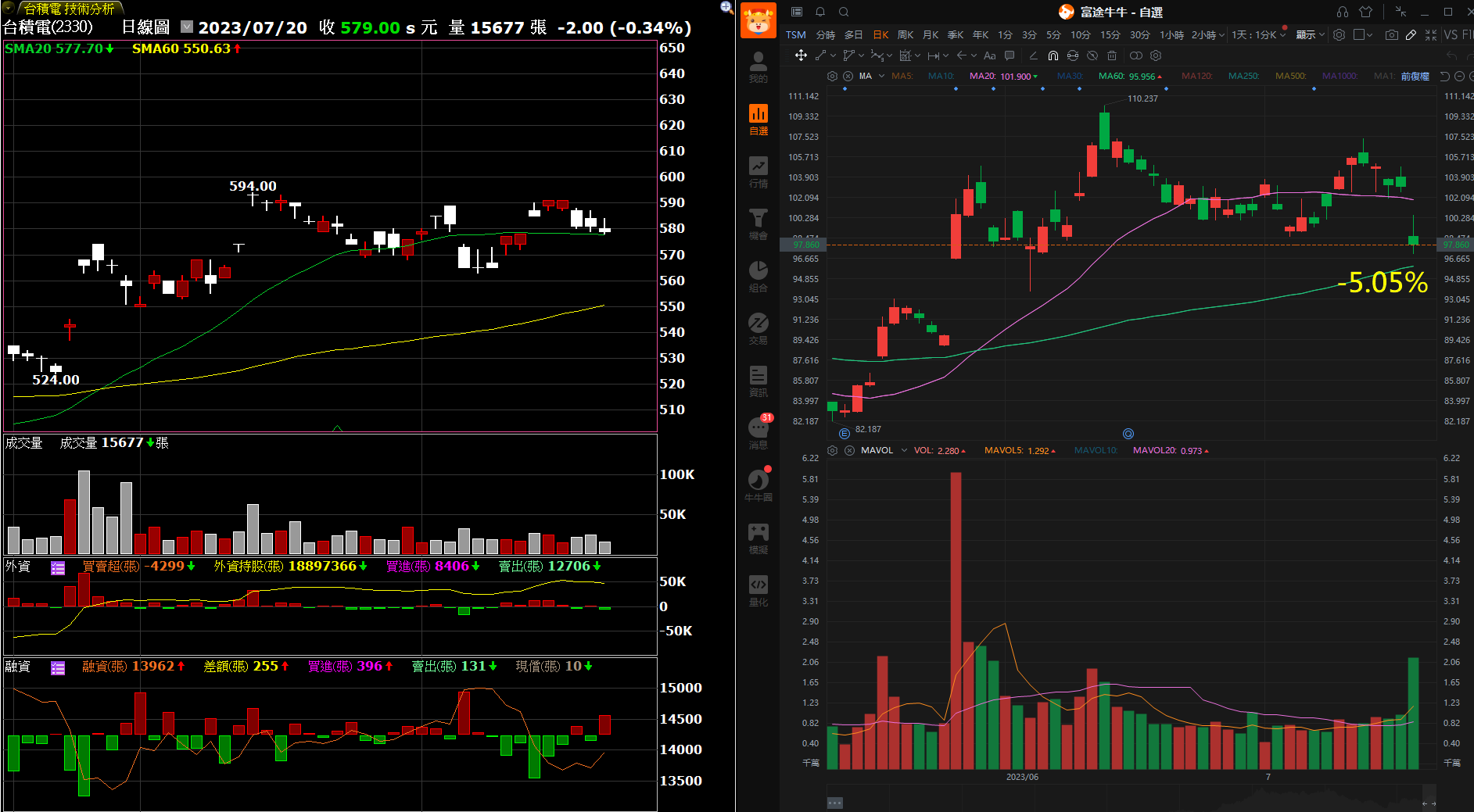Toggle the MA20 moving average line

pyautogui.click(x=981, y=76)
